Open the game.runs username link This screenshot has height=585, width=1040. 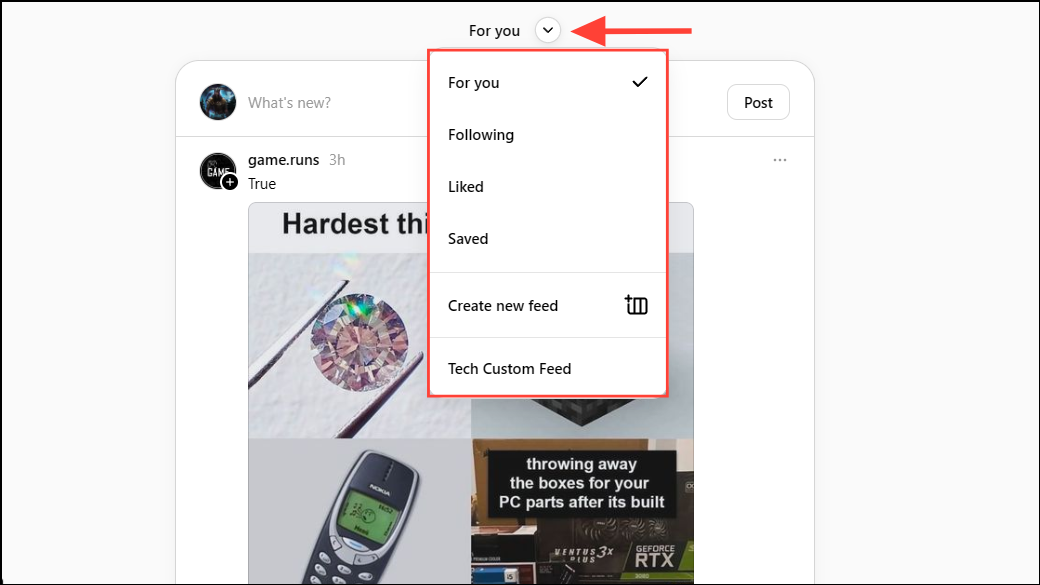pyautogui.click(x=283, y=160)
